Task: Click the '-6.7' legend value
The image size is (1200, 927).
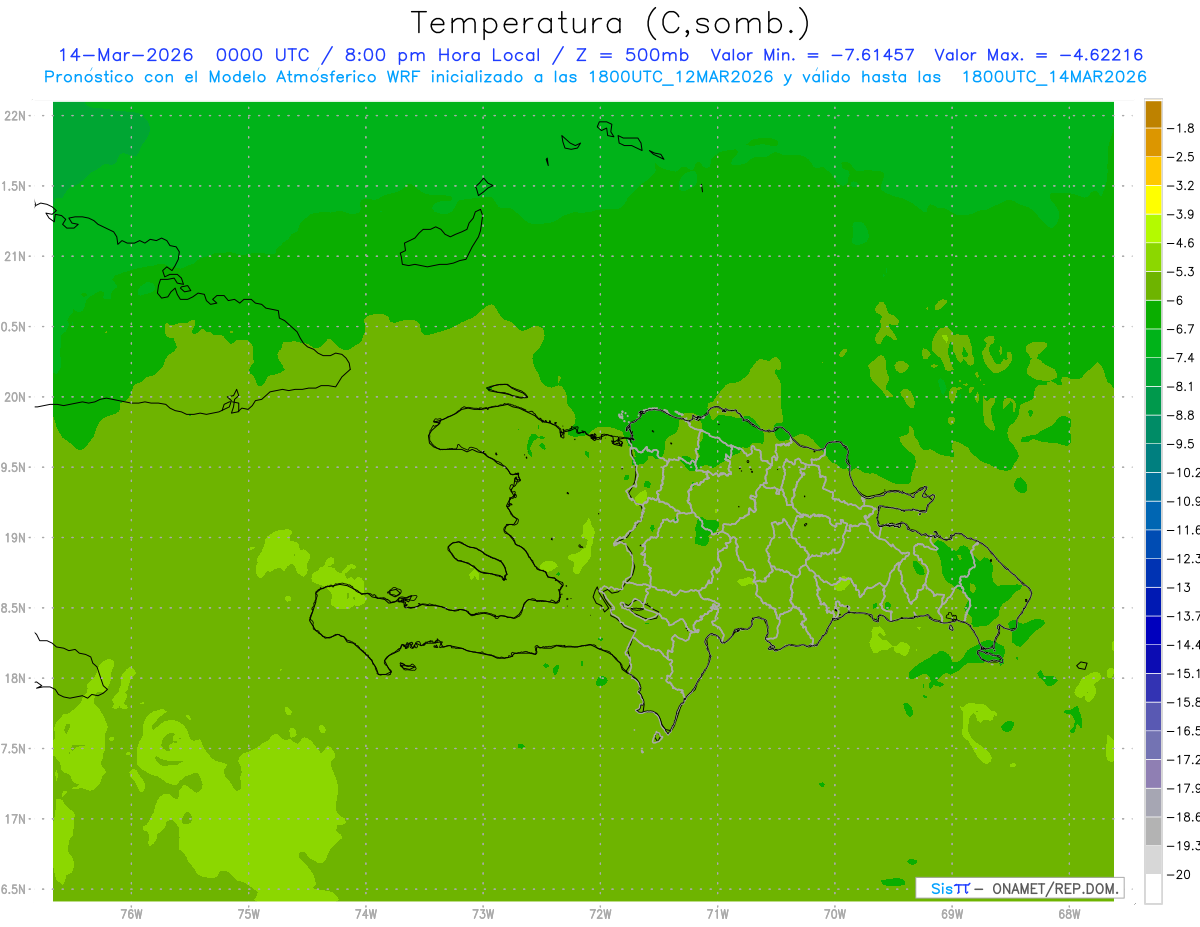Action: pyautogui.click(x=1181, y=329)
